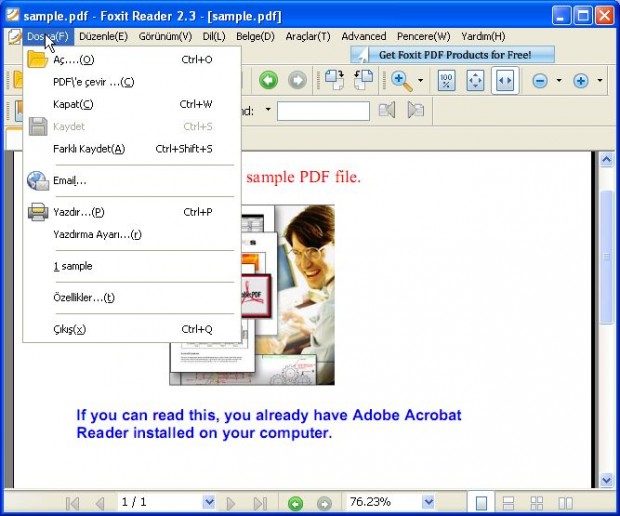Open the page number dropdown
620x516 pixels.
coord(209,503)
